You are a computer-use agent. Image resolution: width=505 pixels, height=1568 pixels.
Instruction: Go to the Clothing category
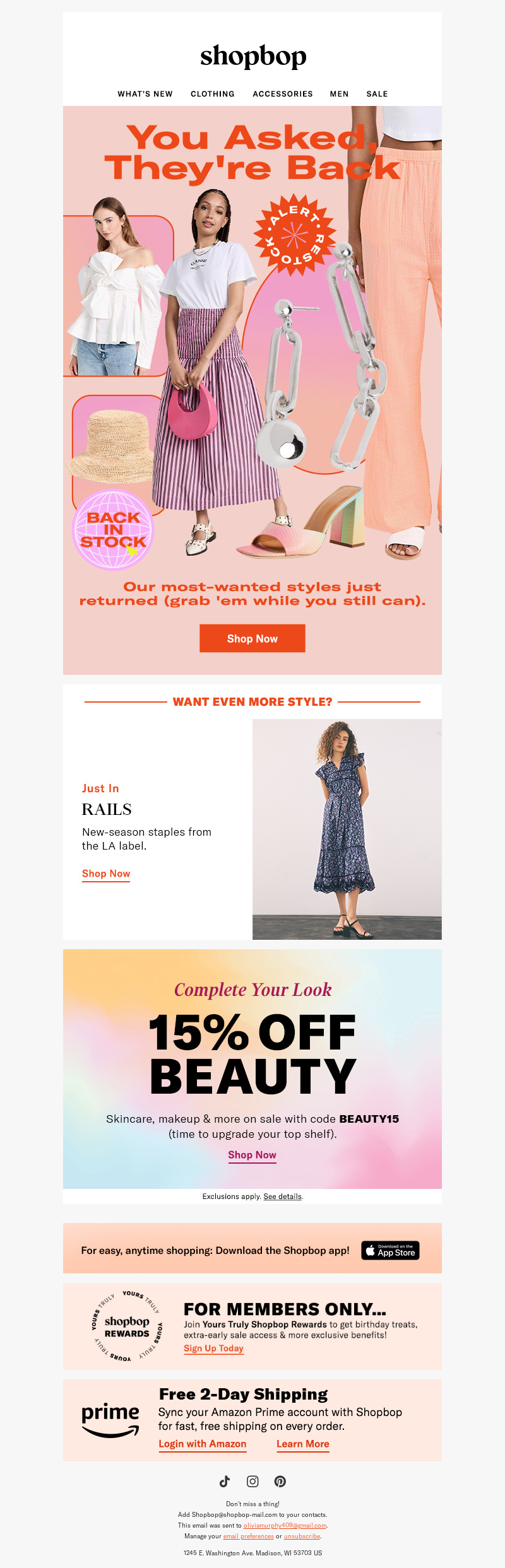[213, 94]
